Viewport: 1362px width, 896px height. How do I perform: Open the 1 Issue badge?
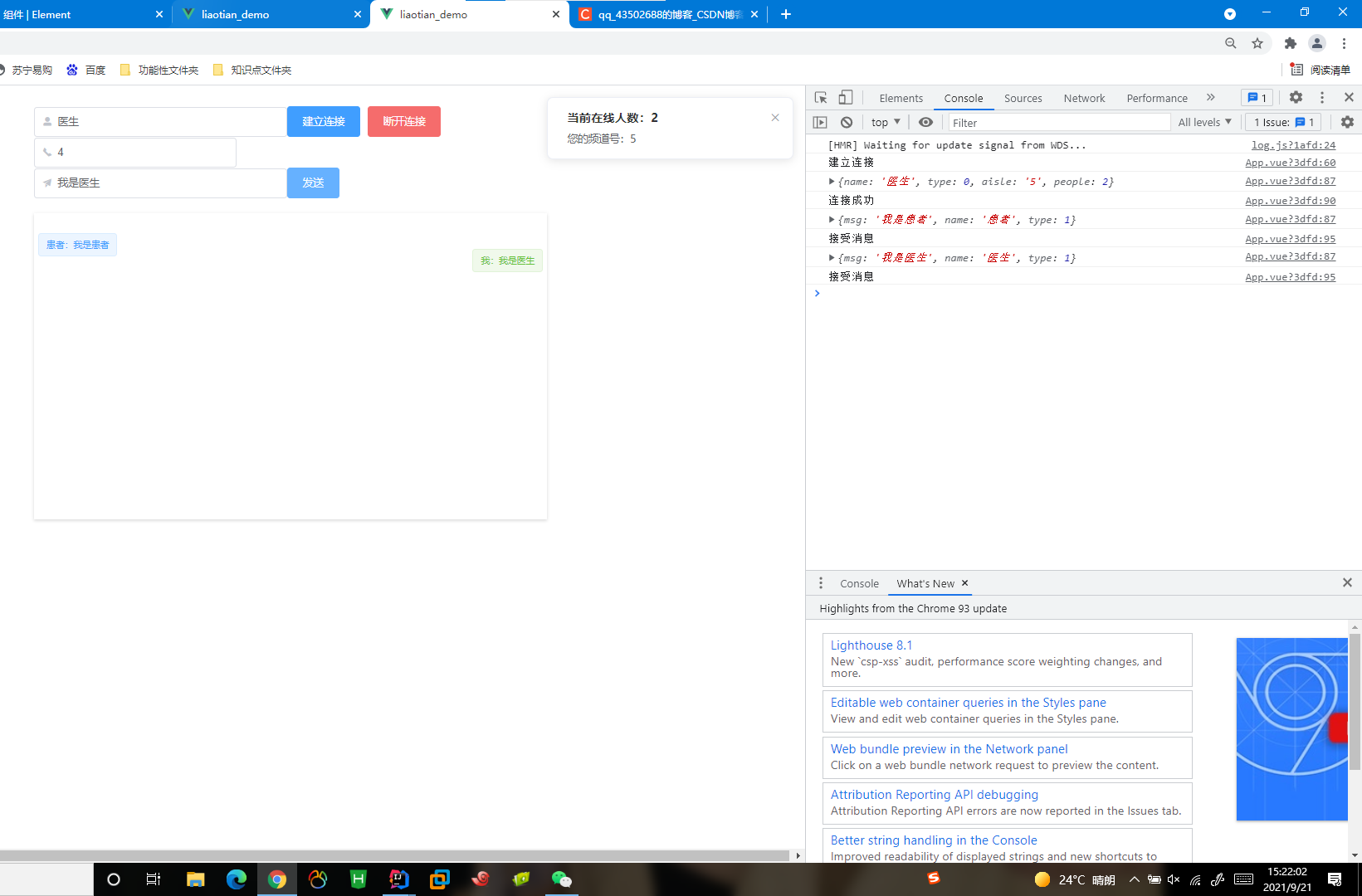[x=1283, y=122]
